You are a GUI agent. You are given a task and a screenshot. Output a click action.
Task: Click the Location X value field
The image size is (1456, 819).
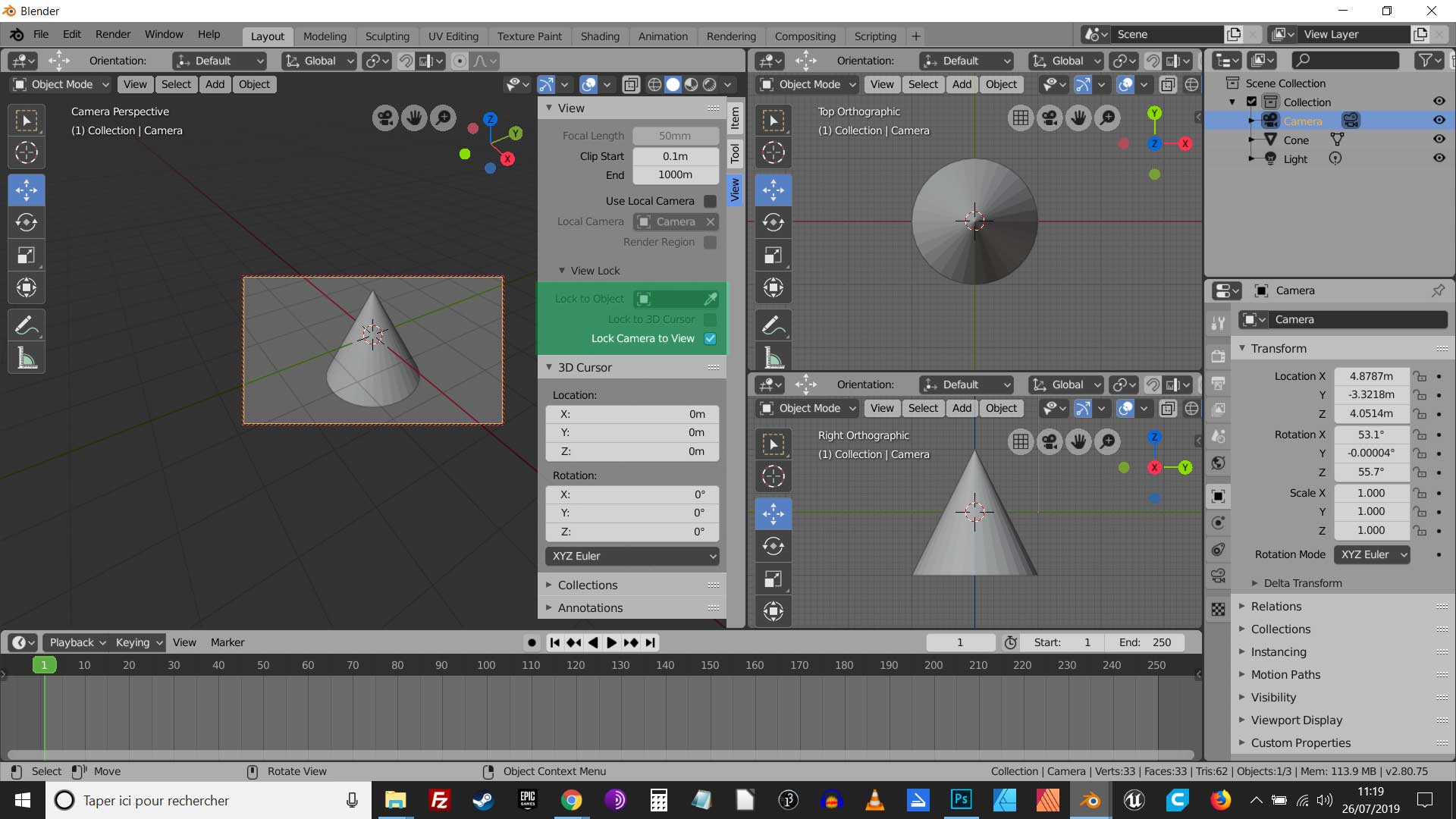point(1371,376)
